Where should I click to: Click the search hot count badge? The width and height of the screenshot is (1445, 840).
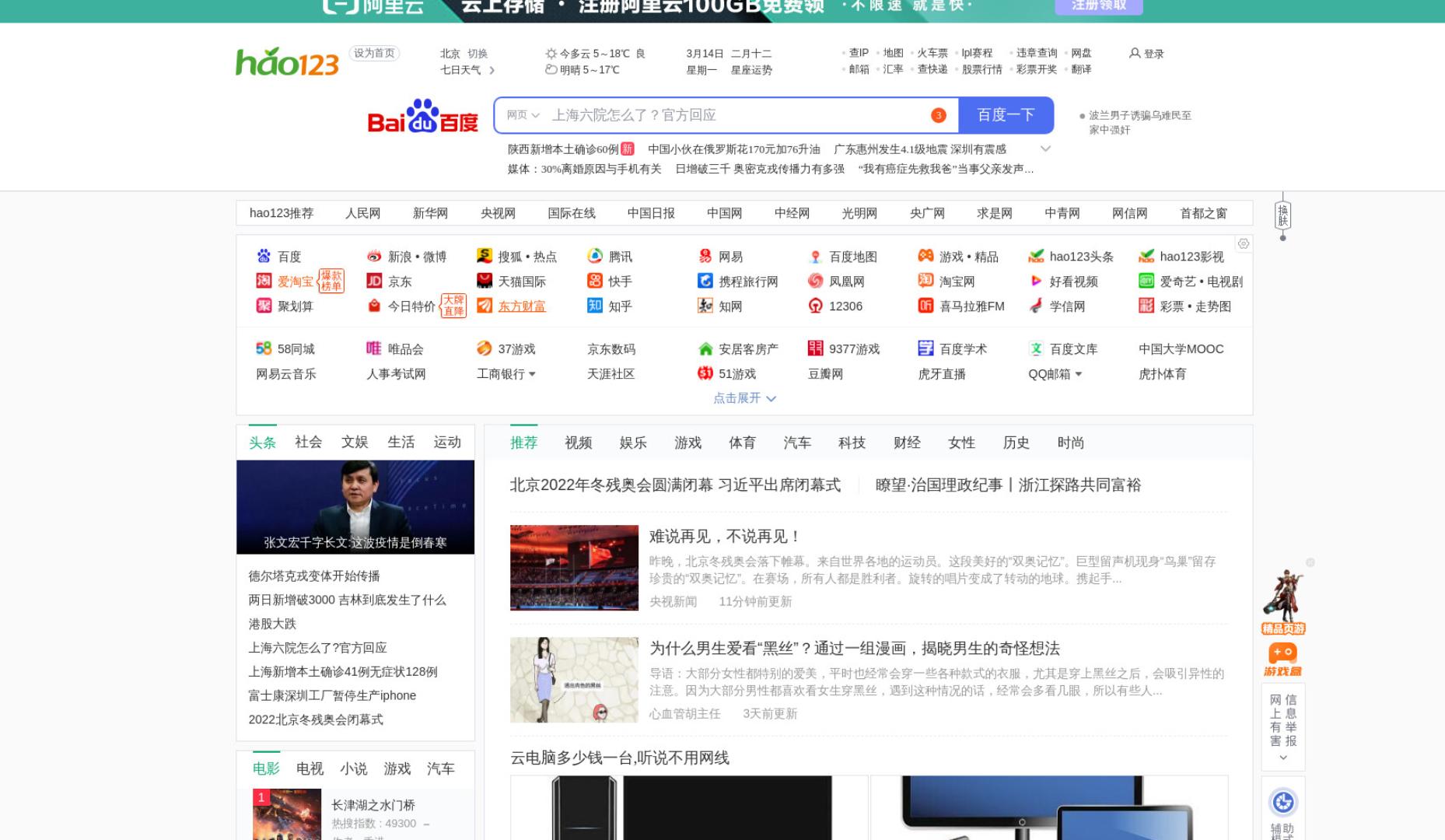[939, 115]
